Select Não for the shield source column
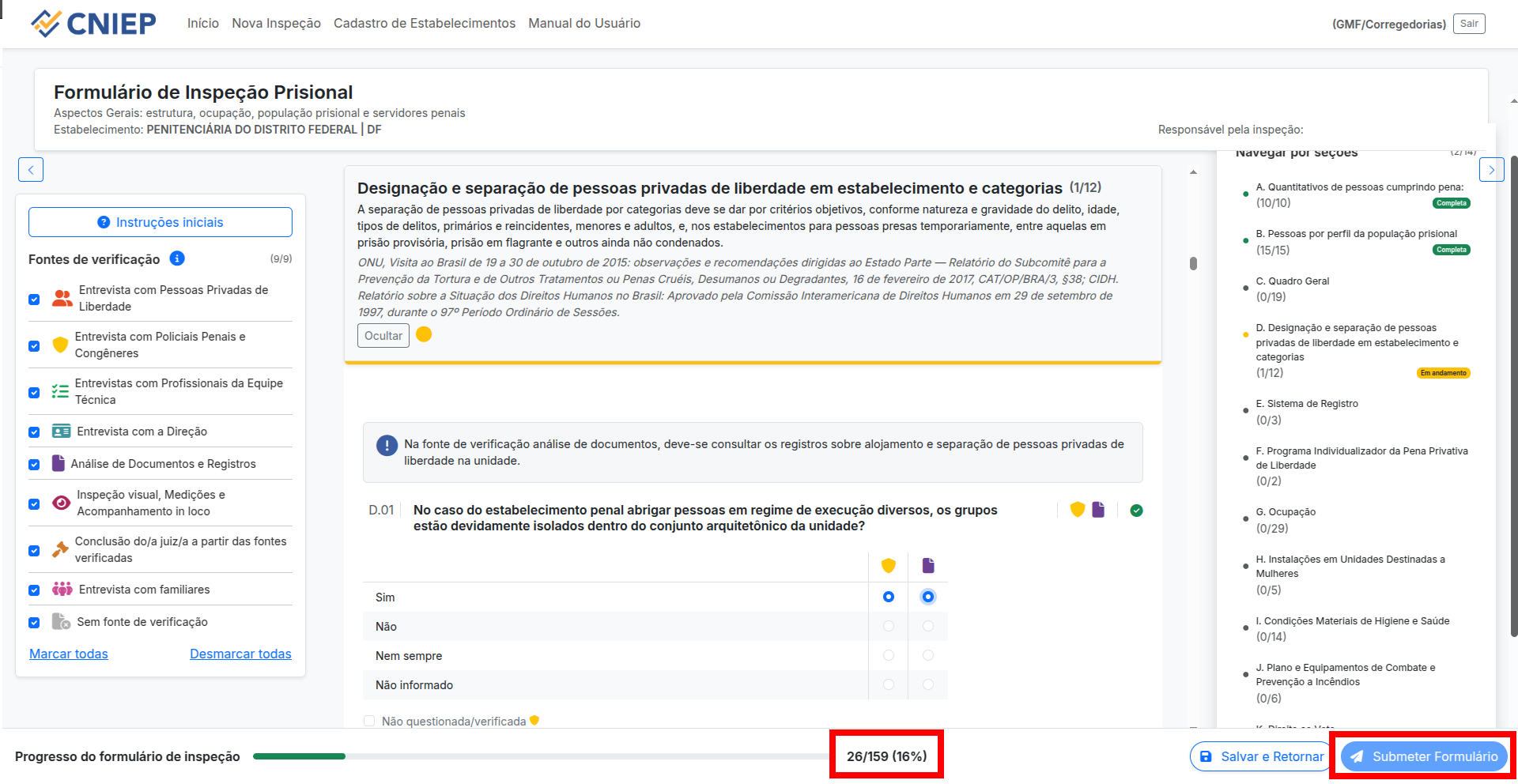Viewport: 1518px width, 784px height. pos(888,626)
